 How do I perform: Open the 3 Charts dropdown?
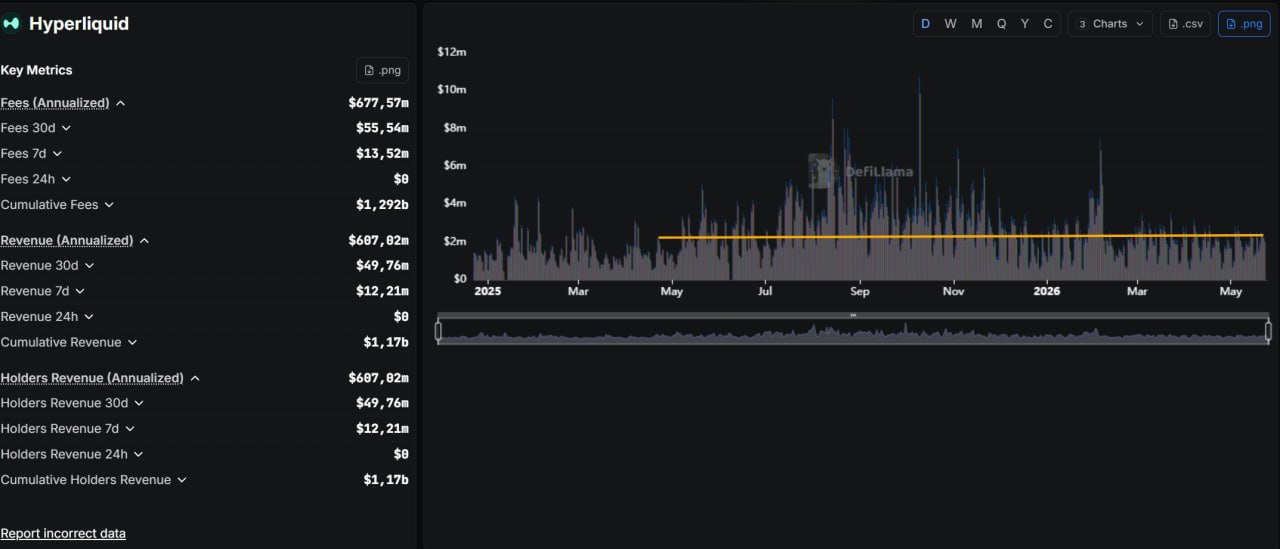click(1110, 24)
